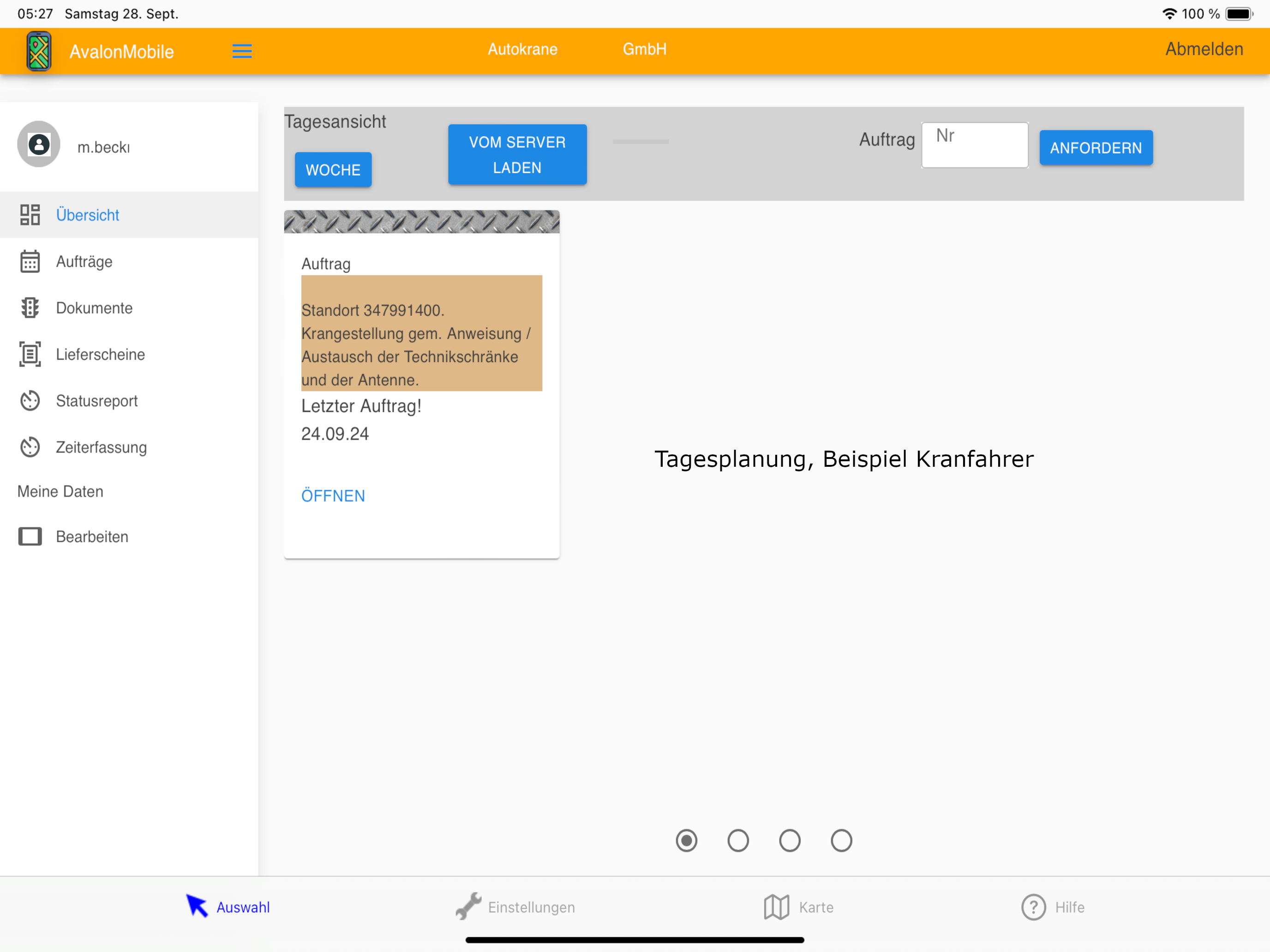Click the ANFORDERN button
The width and height of the screenshot is (1270, 952).
pyautogui.click(x=1096, y=148)
